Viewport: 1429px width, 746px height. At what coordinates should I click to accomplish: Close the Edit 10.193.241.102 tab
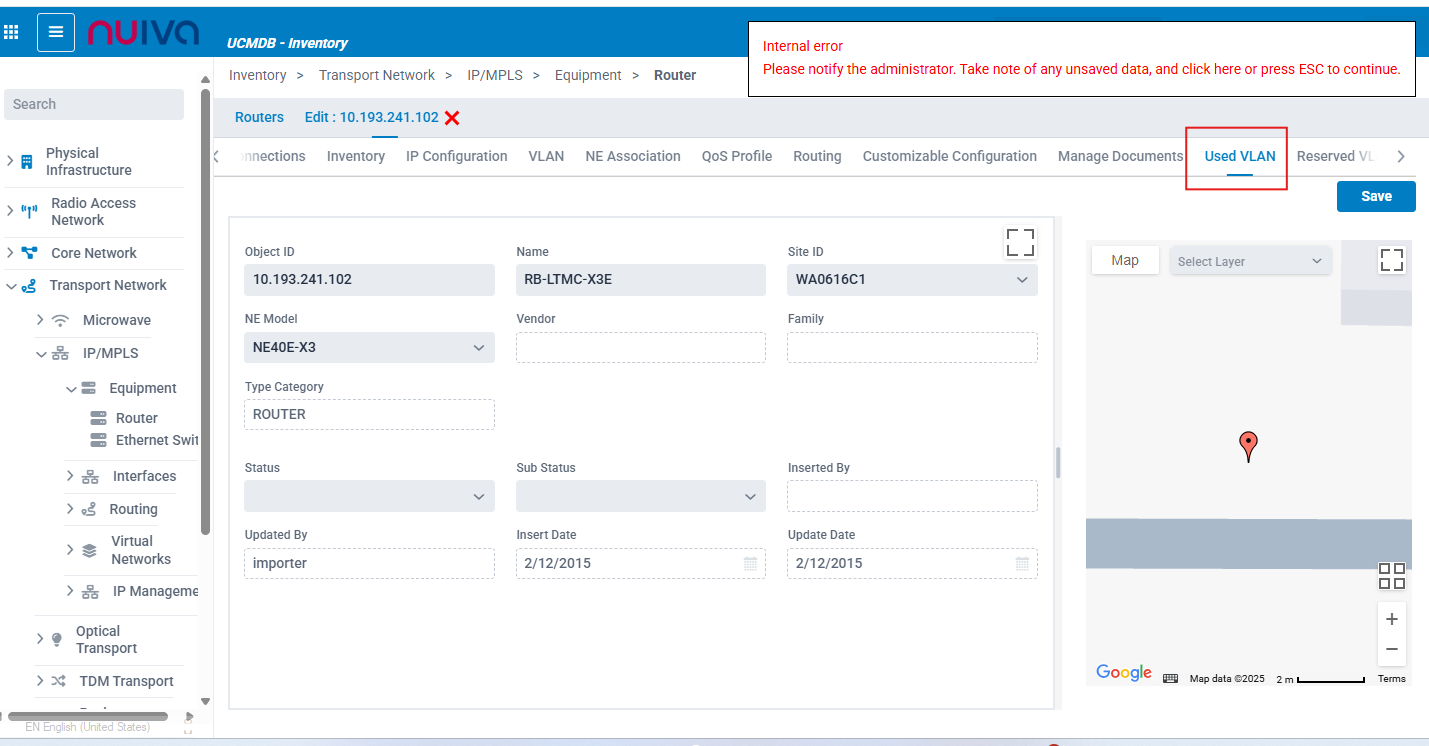[452, 118]
